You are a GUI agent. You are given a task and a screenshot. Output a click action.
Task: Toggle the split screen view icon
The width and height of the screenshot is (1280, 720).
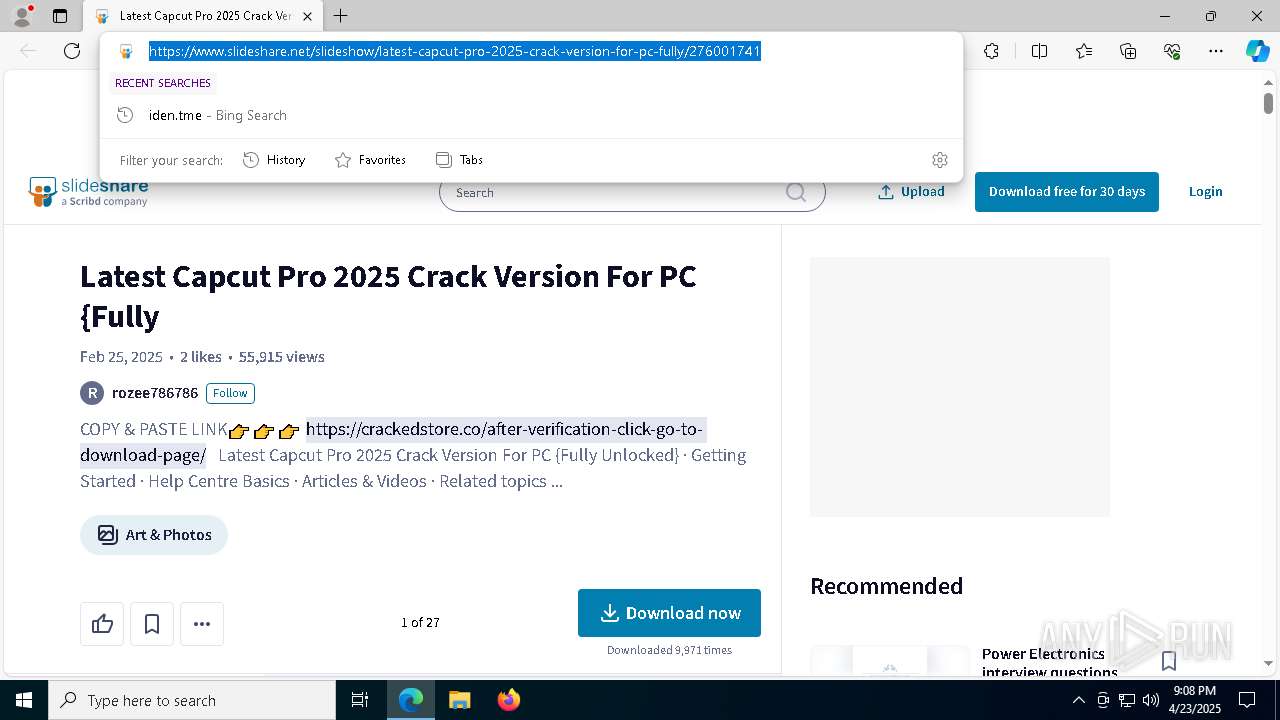1039,51
